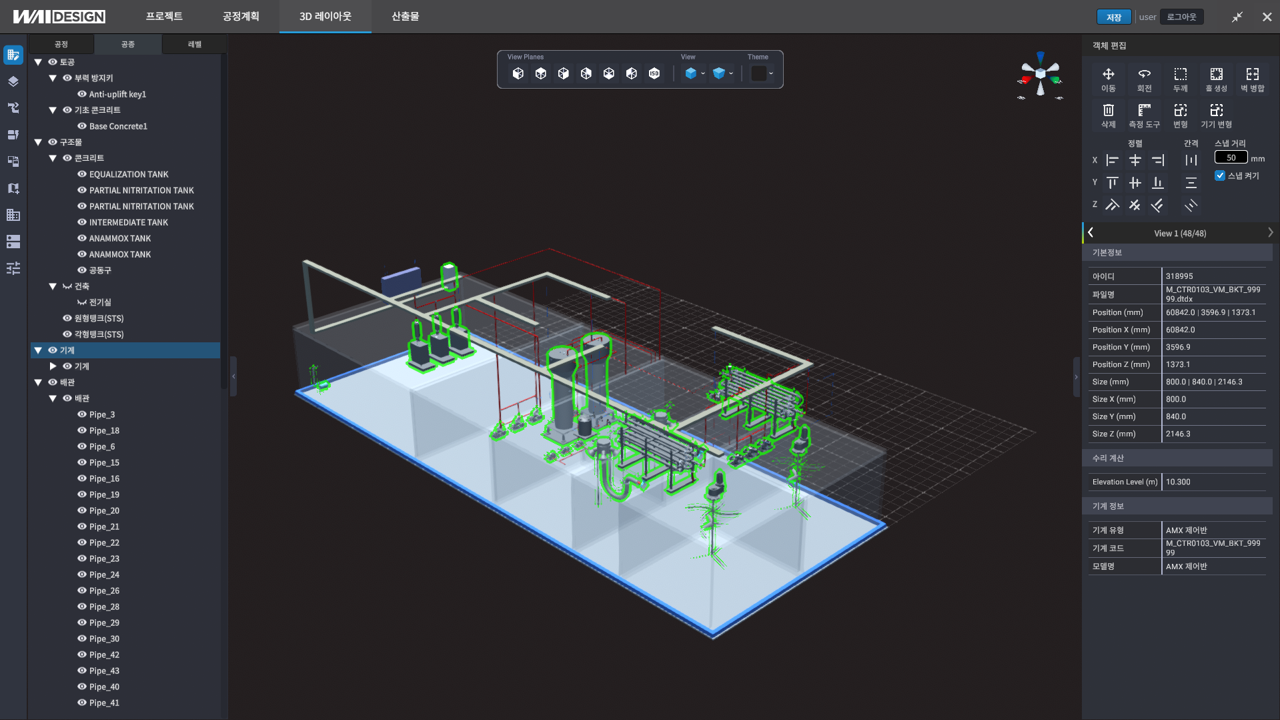Open the 프로젝트 top menu
Image resolution: width=1280 pixels, height=720 pixels.
tap(164, 17)
